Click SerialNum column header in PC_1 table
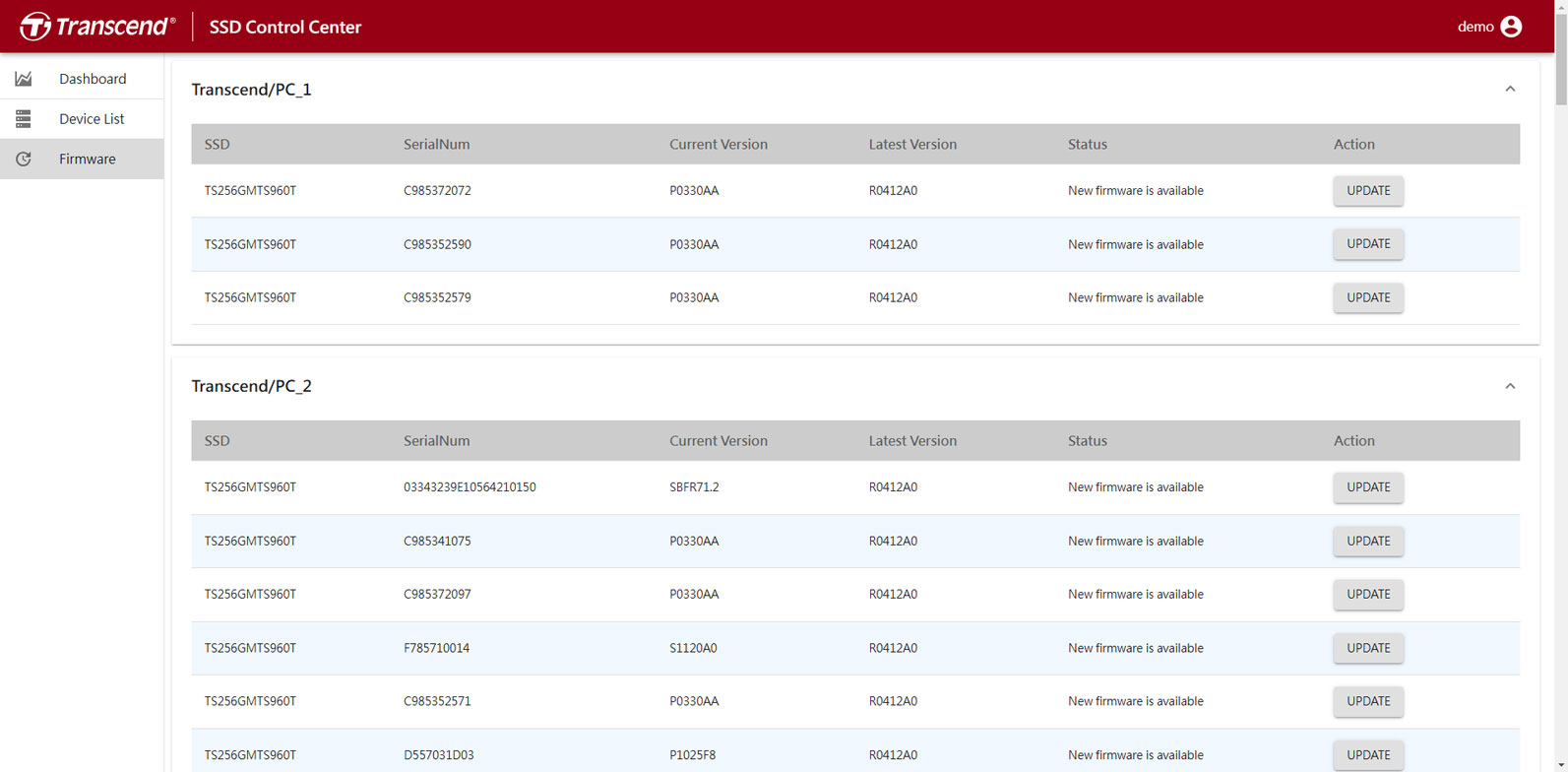This screenshot has height=772, width=1568. 436,144
